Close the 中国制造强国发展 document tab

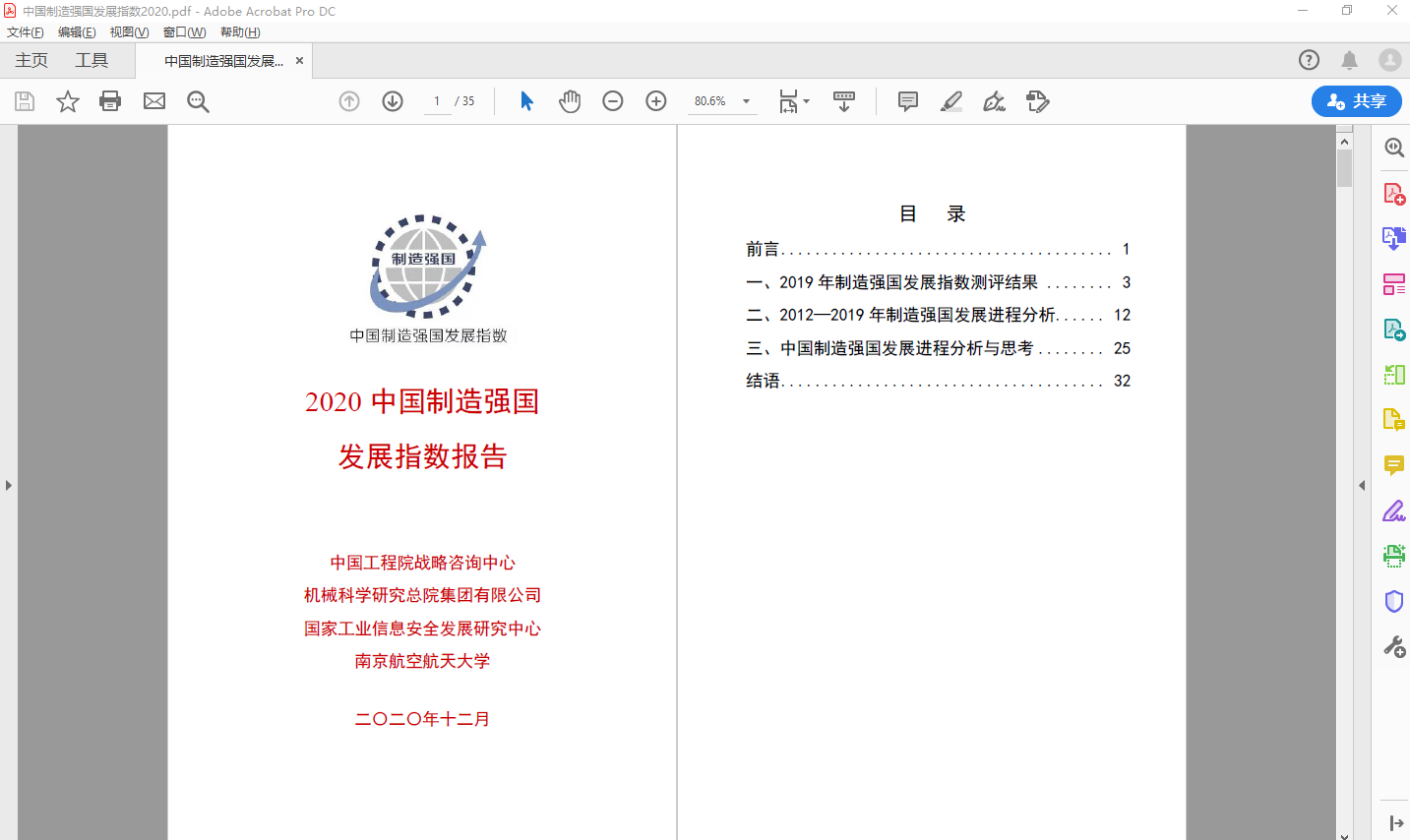coord(299,61)
